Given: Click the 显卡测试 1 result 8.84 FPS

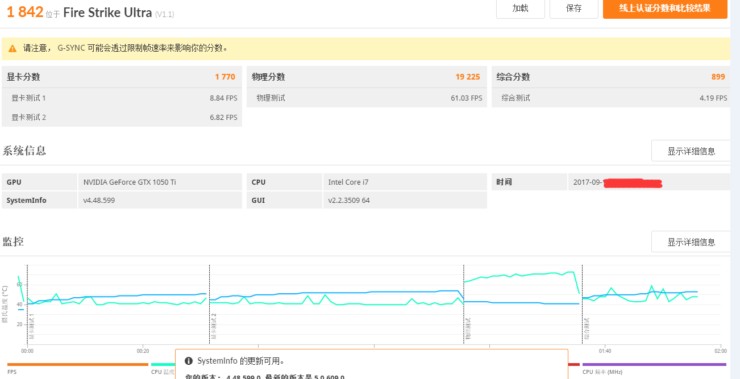Looking at the screenshot, I should (x=223, y=98).
